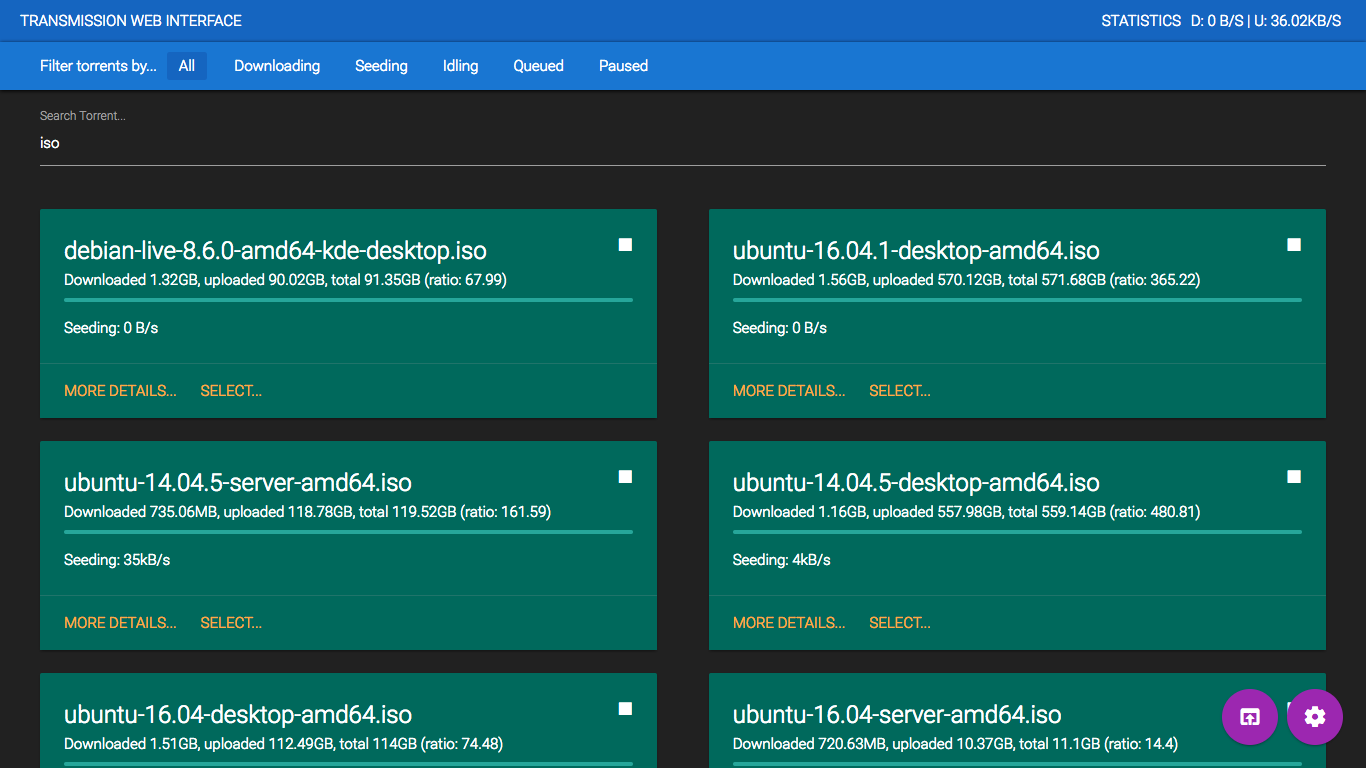
Task: Select the All filter tab
Action: (187, 66)
